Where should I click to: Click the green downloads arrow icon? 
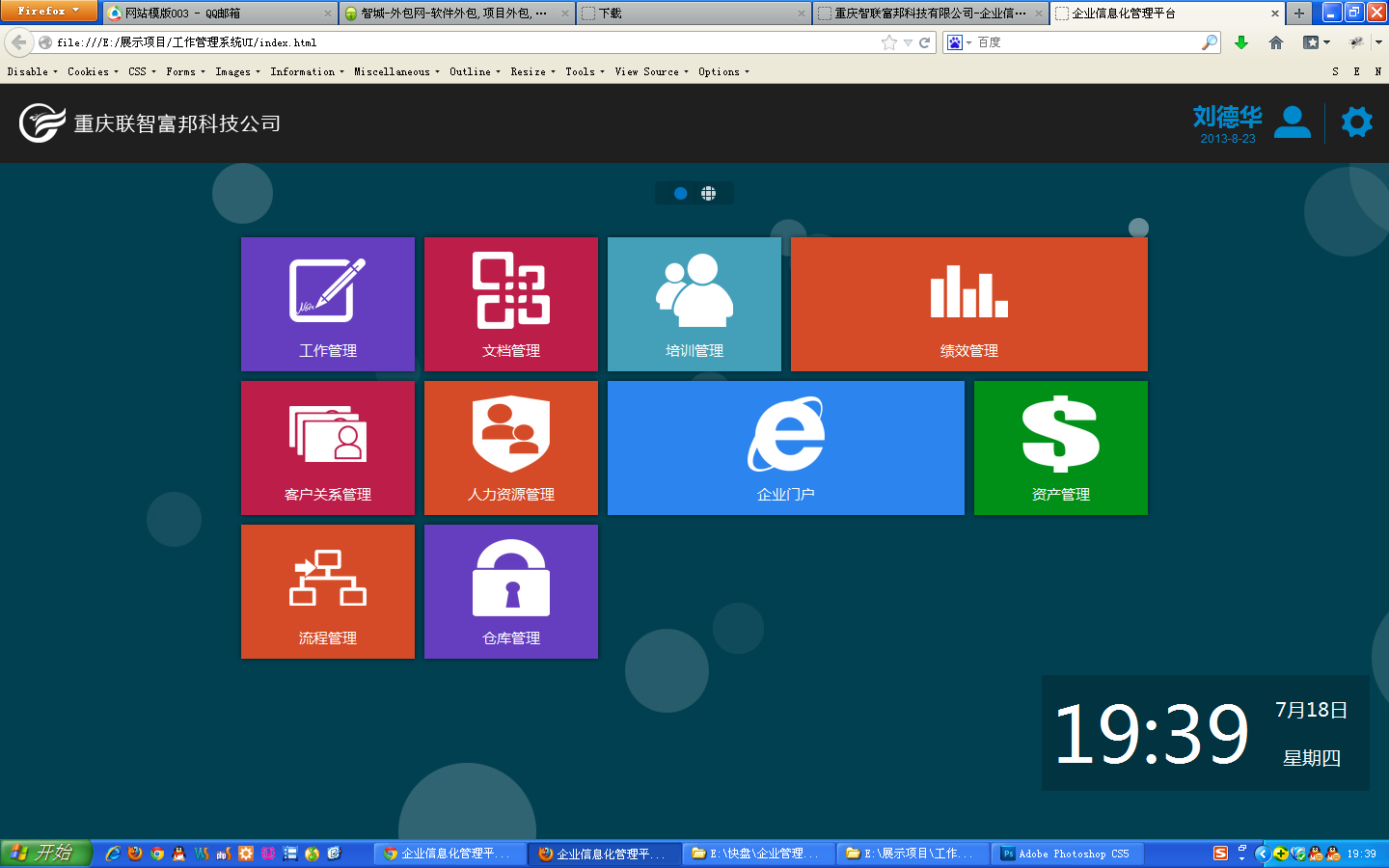point(1241,42)
